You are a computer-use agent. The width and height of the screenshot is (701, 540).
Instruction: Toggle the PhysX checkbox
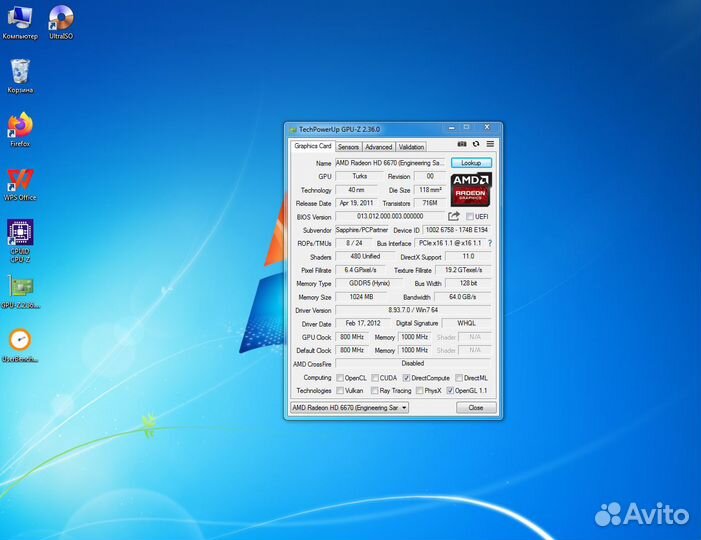(x=419, y=391)
